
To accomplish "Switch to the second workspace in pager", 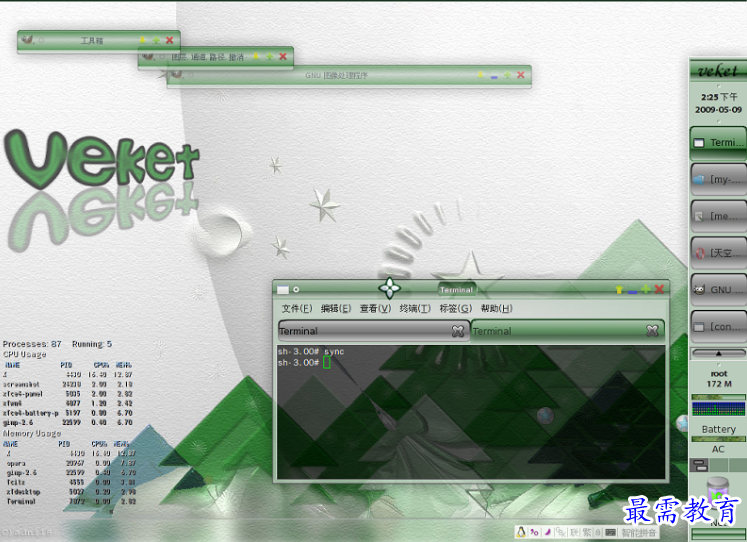I will coord(718,465).
